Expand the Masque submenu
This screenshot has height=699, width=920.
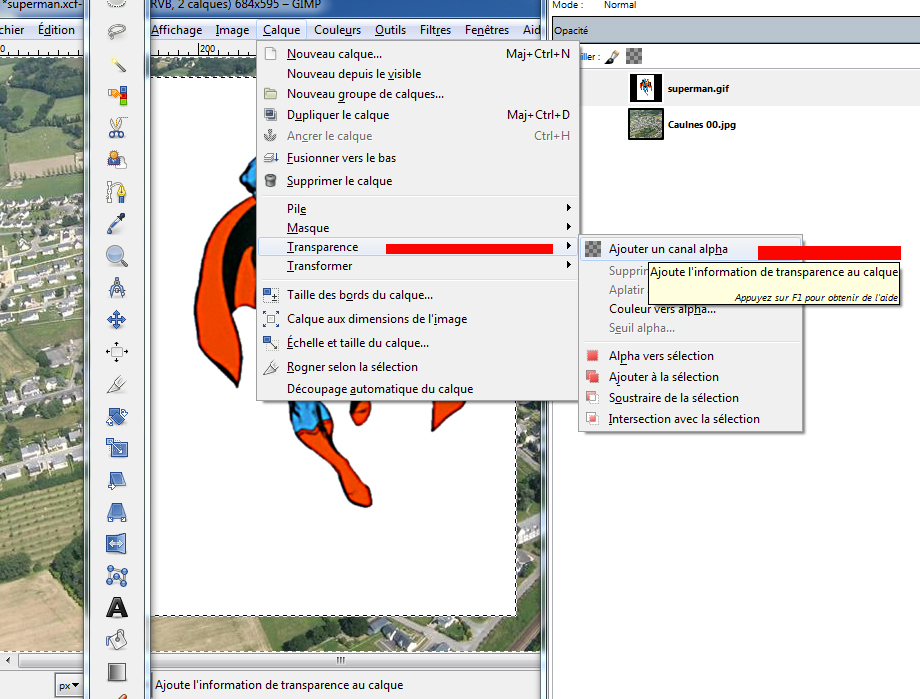tap(418, 228)
